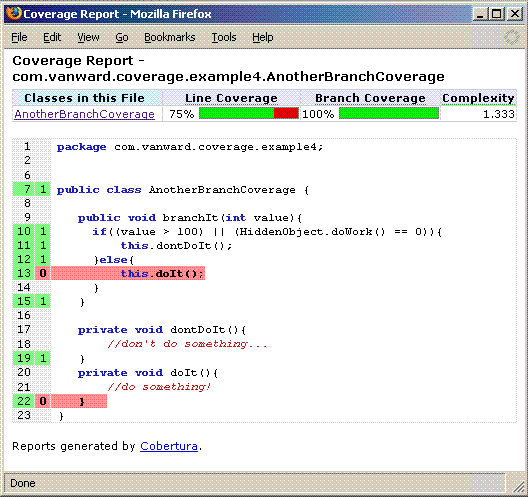This screenshot has width=528, height=497.
Task: Open the File menu
Action: [x=19, y=37]
